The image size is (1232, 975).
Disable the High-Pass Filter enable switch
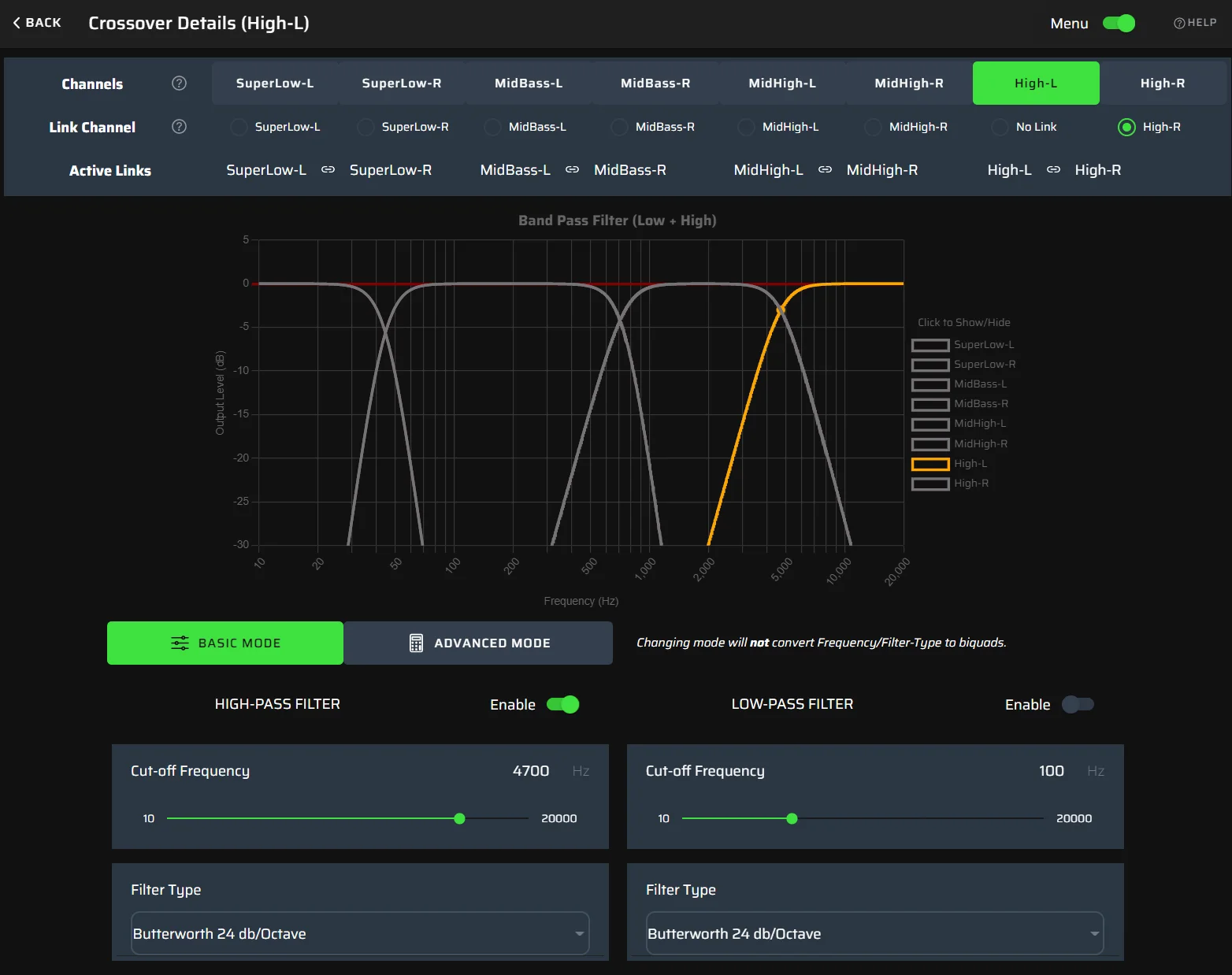pos(563,705)
